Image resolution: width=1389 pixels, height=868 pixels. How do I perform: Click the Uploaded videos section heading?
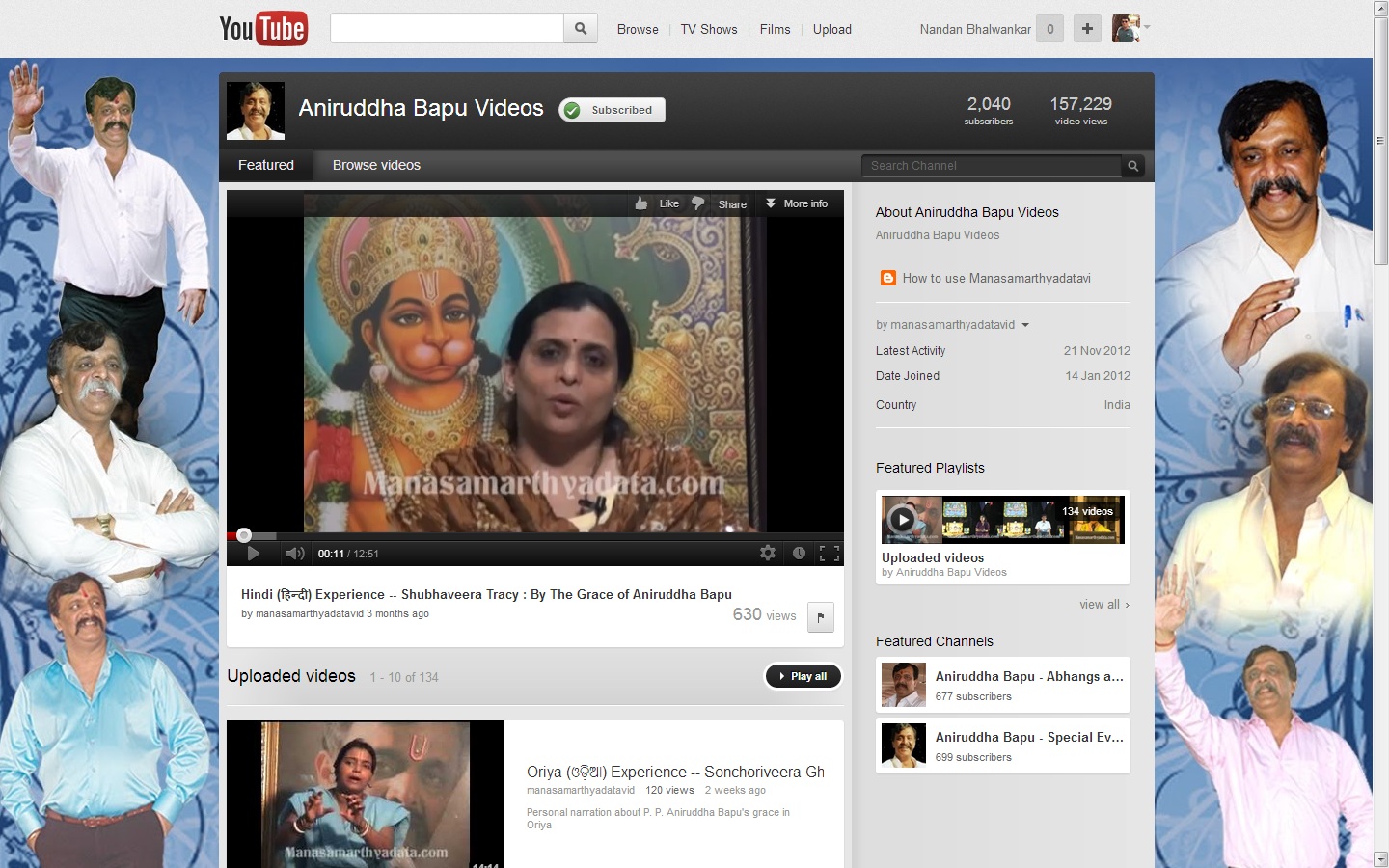(291, 676)
